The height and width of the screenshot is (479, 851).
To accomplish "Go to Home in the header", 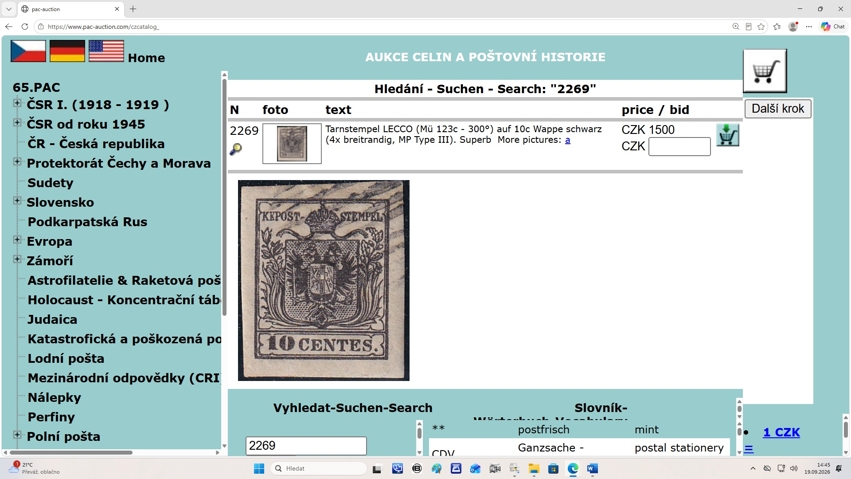I will tap(147, 58).
